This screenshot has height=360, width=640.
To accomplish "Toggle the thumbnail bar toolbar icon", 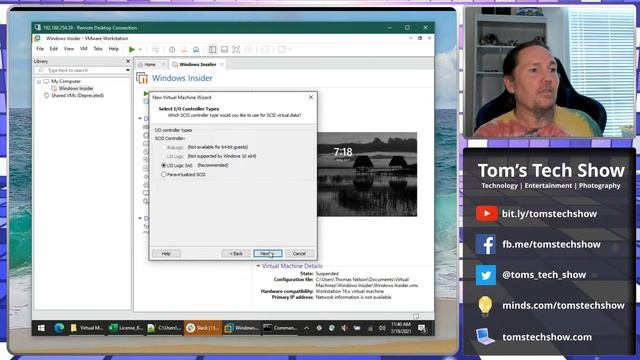I will [x=224, y=49].
